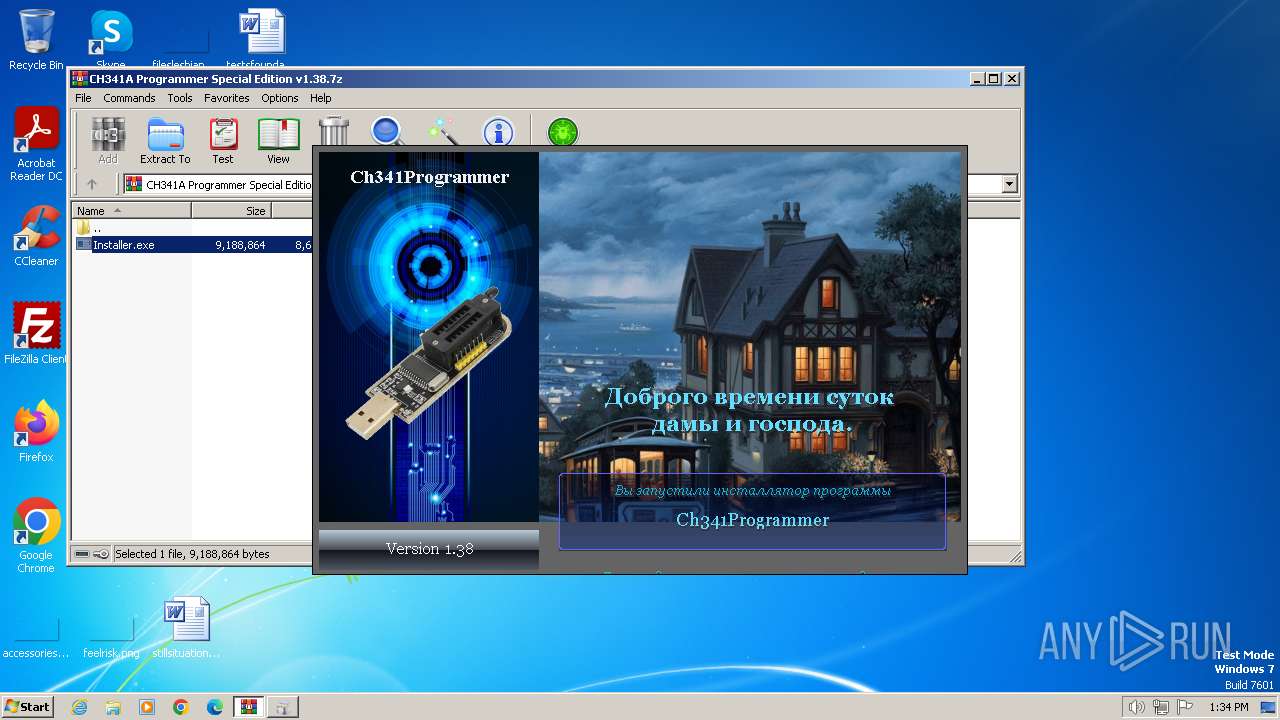Viewport: 1280px width, 720px height.
Task: Click the Ch341Programmer title in installer
Action: [x=429, y=177]
